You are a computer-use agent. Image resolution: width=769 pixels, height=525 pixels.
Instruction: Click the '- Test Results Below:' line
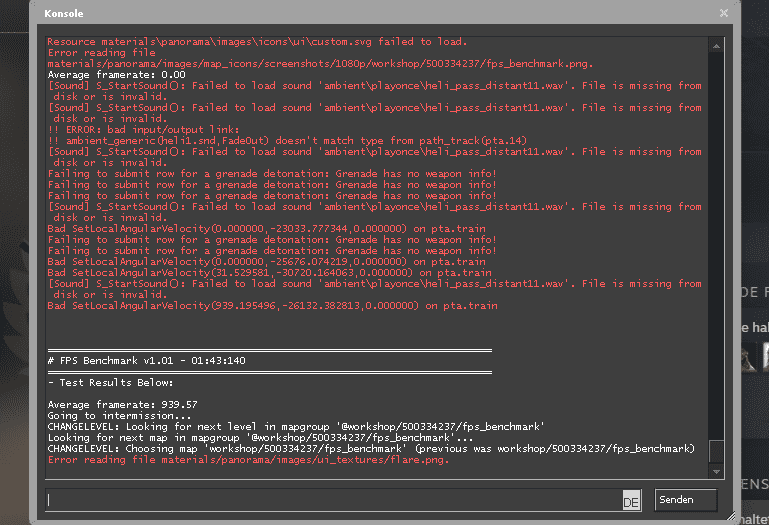tap(110, 382)
